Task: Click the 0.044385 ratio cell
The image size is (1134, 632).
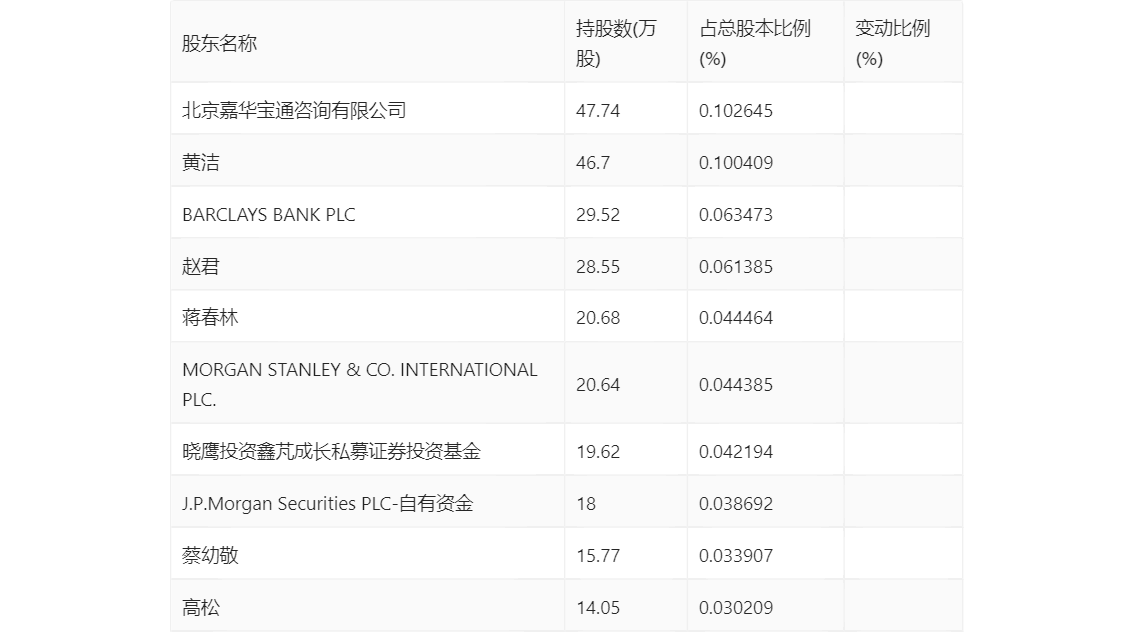Action: click(736, 384)
